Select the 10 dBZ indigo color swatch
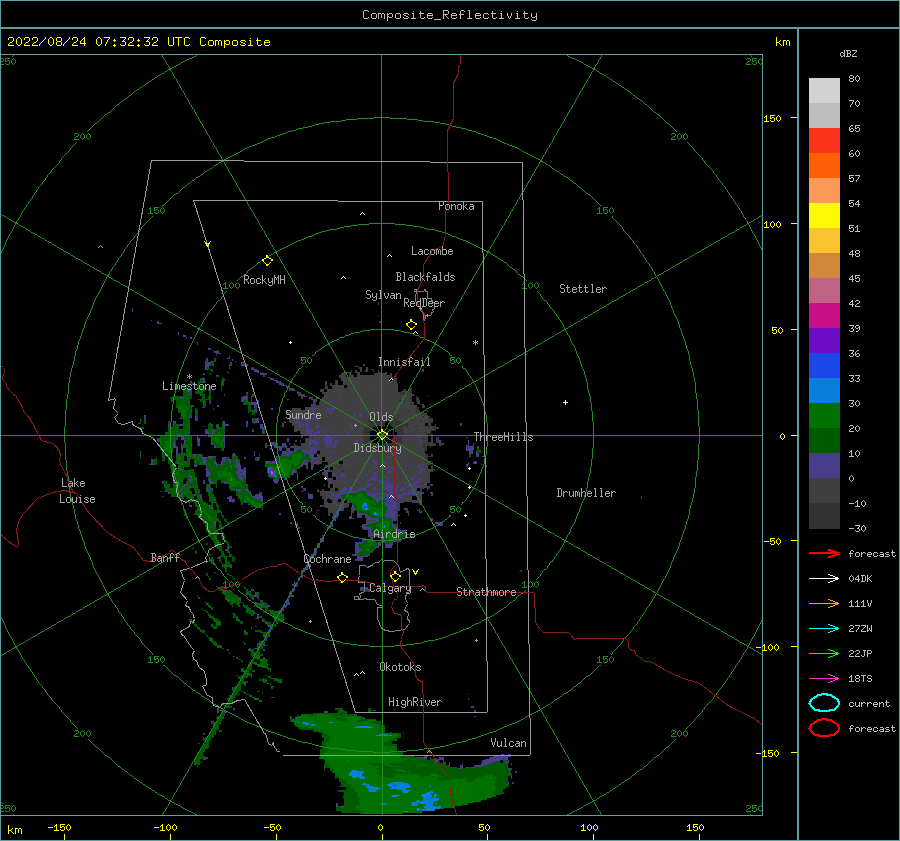Screen dimensions: 900x841 tap(824, 465)
